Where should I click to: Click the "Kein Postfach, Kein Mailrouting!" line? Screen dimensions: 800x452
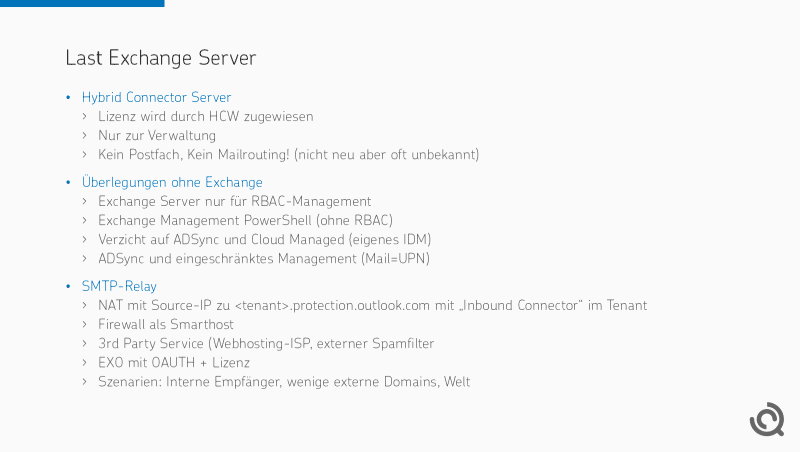(x=288, y=154)
